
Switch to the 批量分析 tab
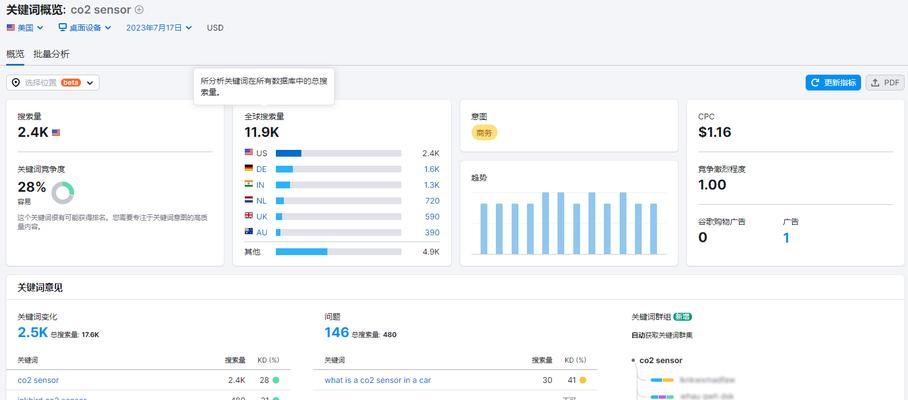(x=52, y=54)
